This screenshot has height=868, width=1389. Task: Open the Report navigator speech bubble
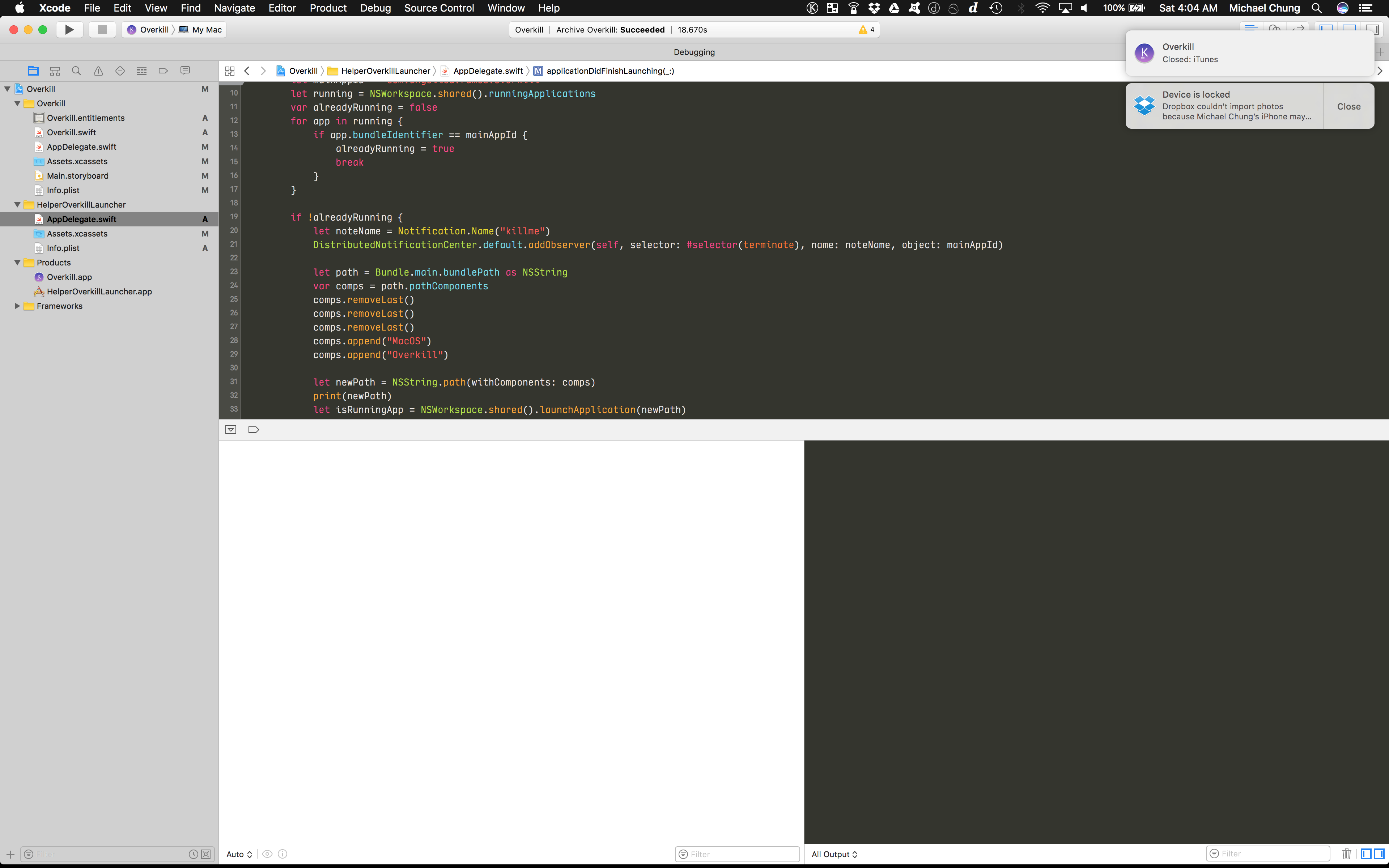coord(185,70)
